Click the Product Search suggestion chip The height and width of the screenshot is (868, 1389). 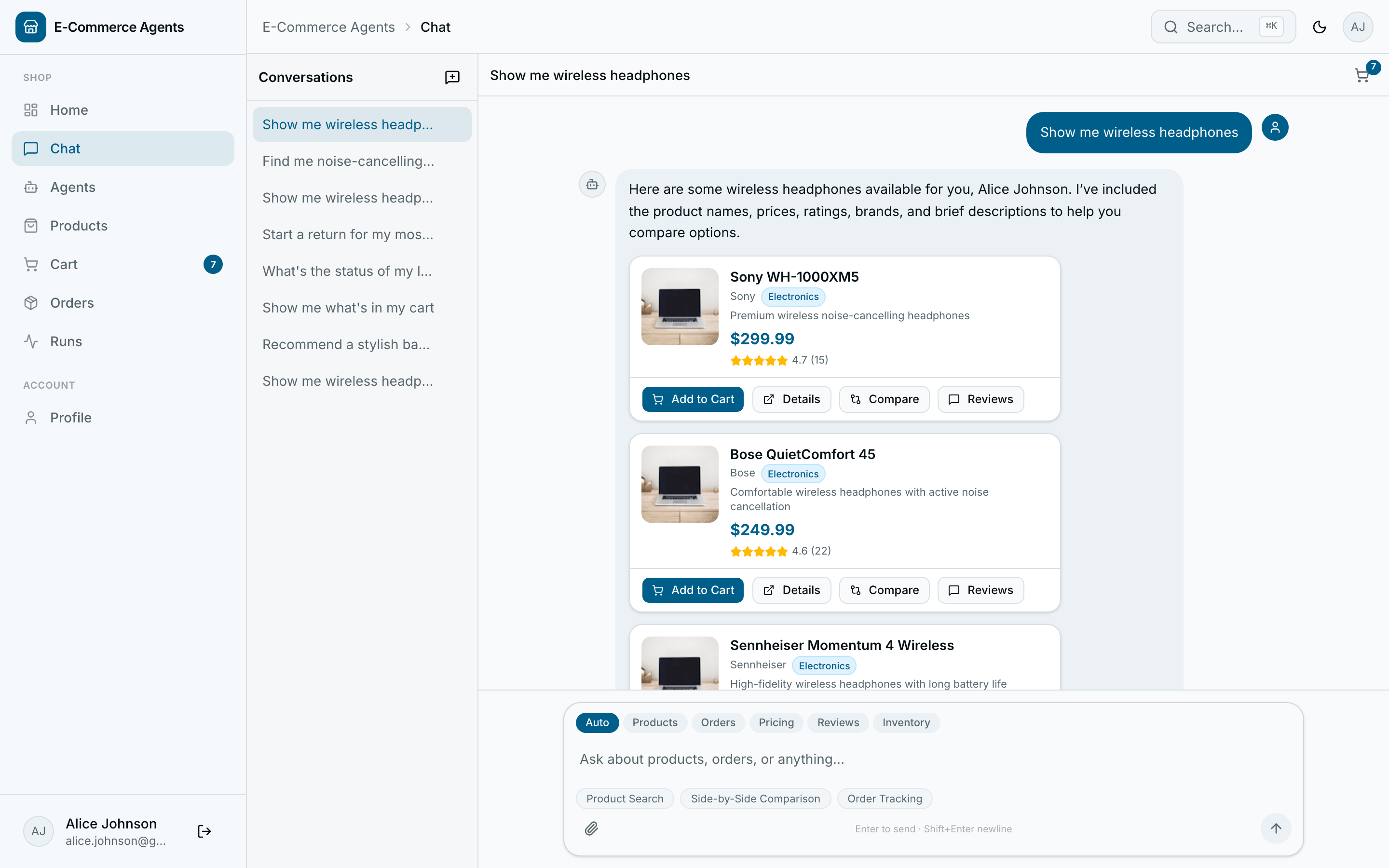[625, 799]
